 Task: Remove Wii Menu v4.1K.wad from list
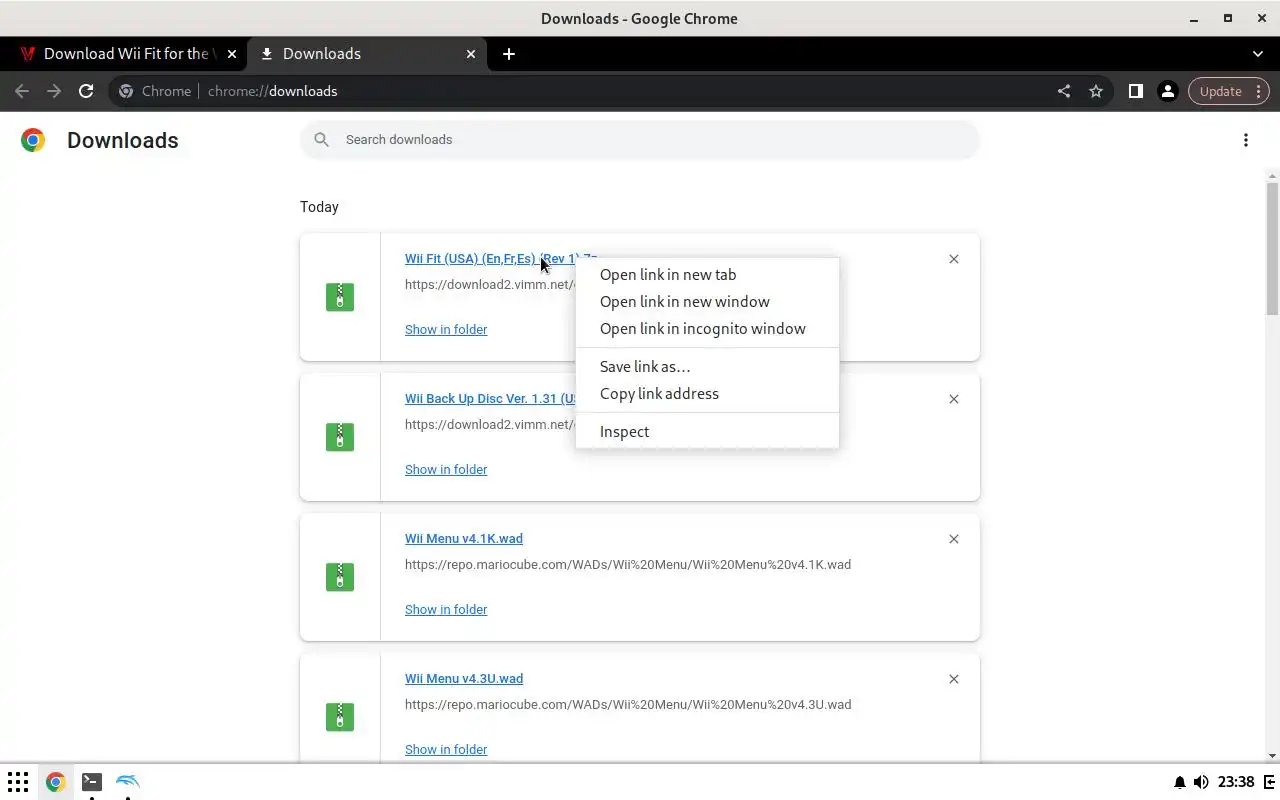(954, 539)
